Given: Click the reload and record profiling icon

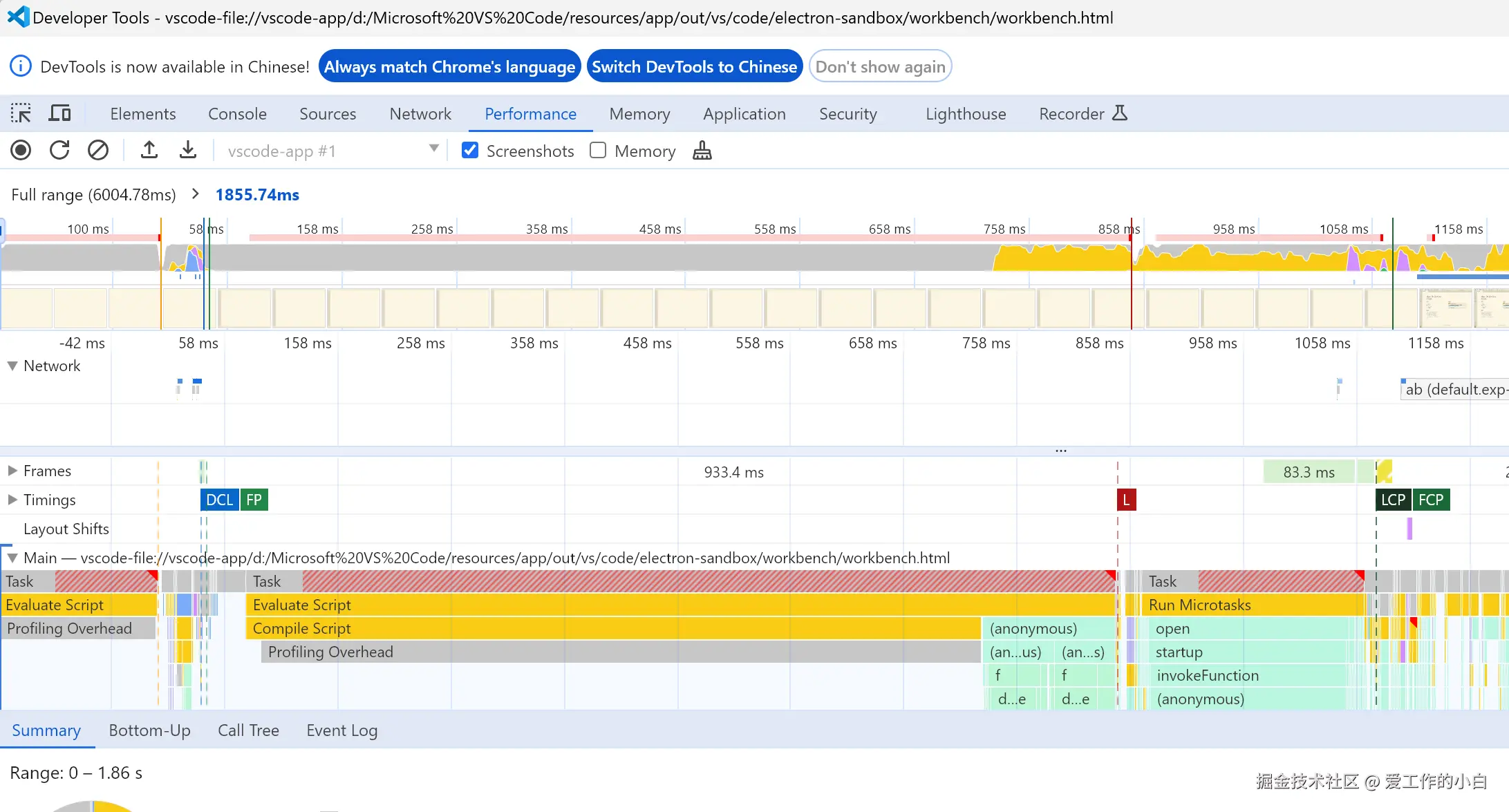Looking at the screenshot, I should coord(59,150).
